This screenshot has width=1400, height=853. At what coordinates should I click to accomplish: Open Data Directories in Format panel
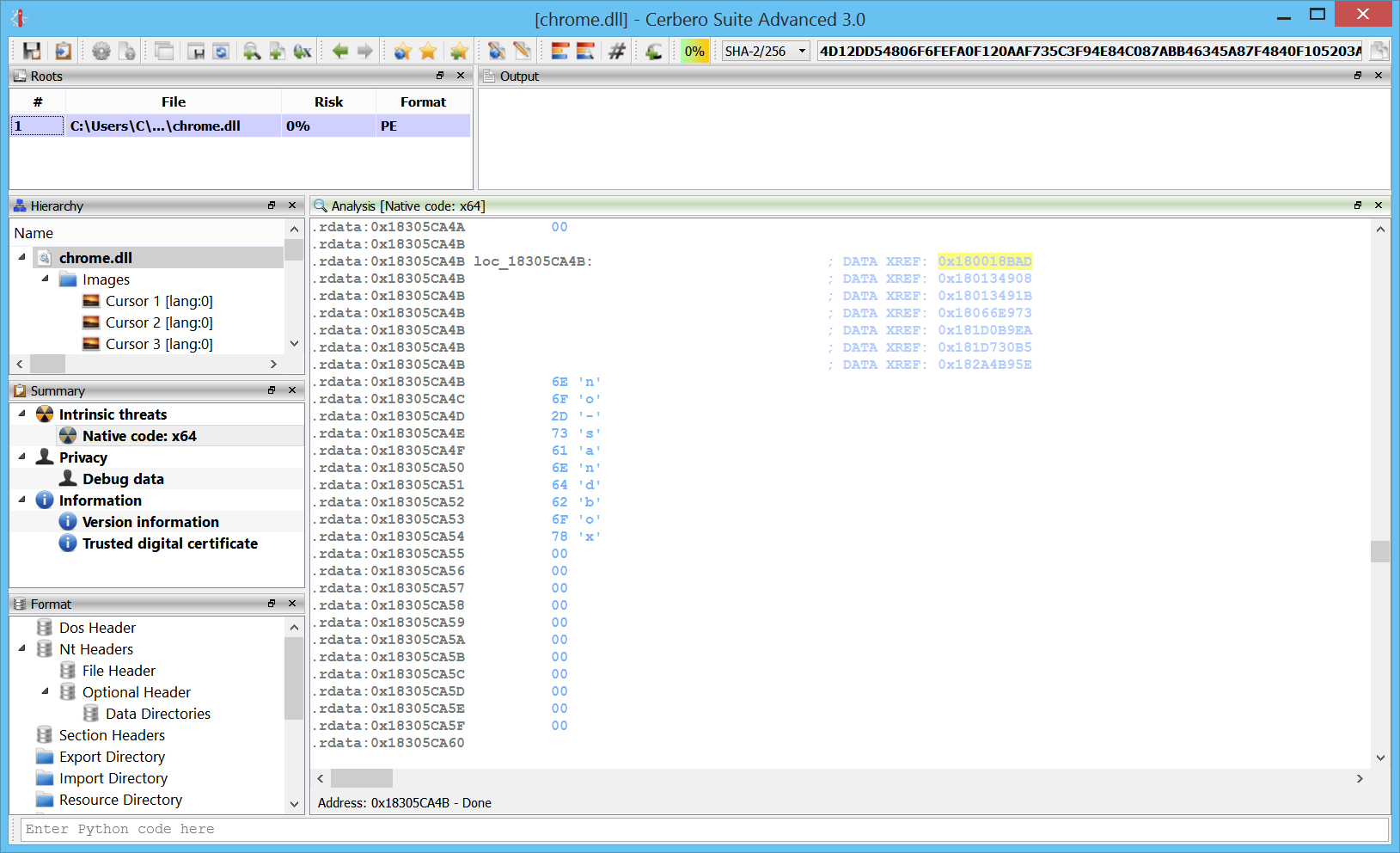point(158,714)
